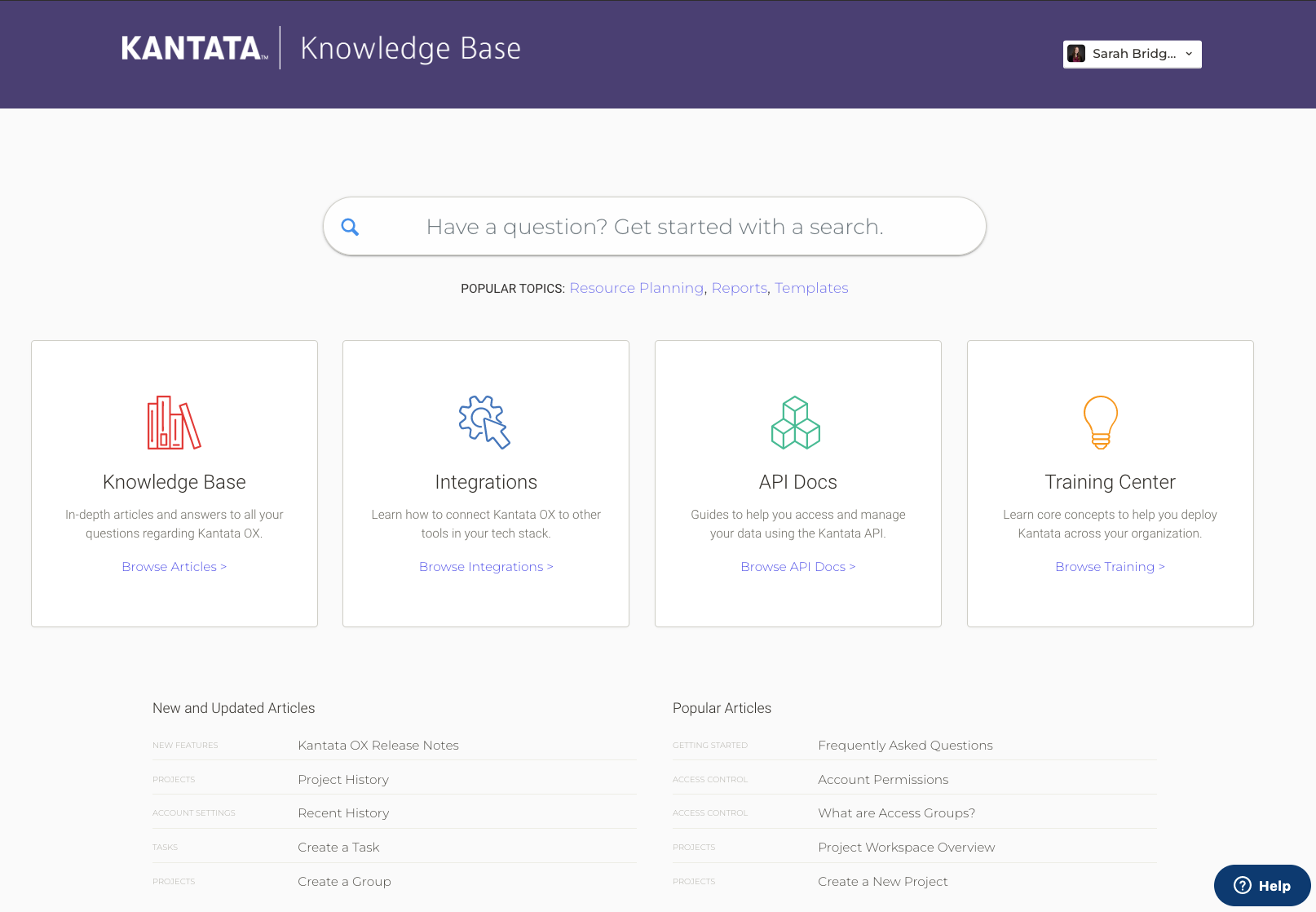
Task: Click Browse API Docs link
Action: (797, 566)
